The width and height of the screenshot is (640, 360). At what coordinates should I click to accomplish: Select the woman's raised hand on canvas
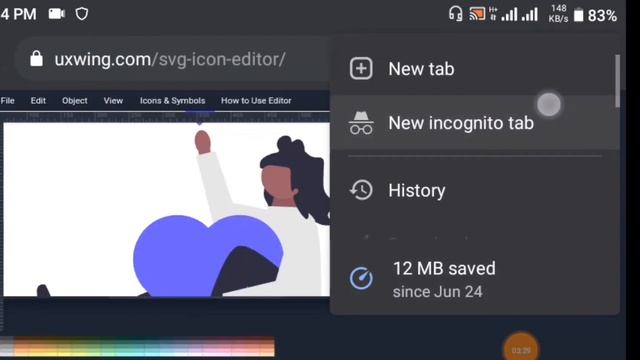tap(202, 142)
